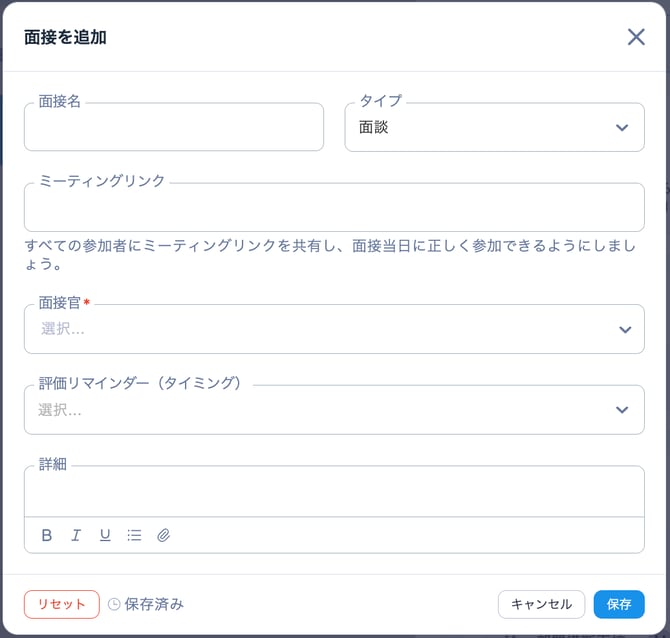Click the 保存済み status text
670x638 pixels.
click(154, 604)
